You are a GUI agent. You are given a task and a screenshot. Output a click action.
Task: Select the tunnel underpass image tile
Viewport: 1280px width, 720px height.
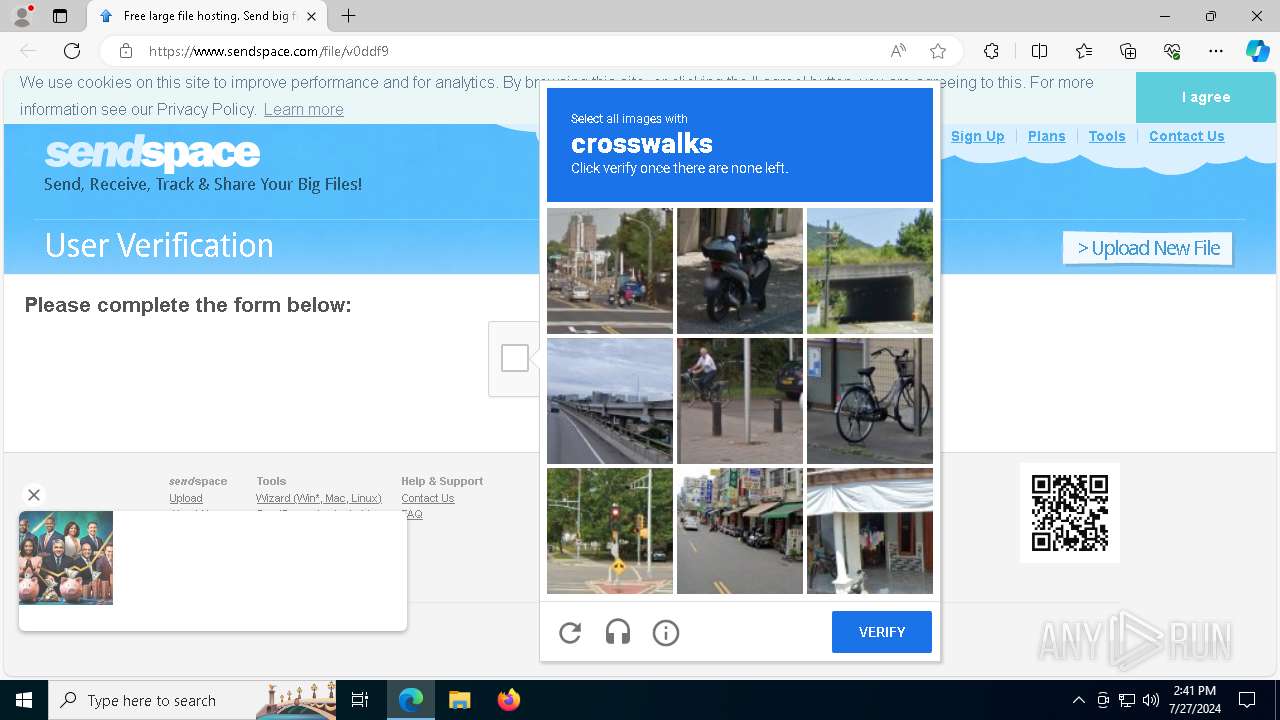[870, 271]
